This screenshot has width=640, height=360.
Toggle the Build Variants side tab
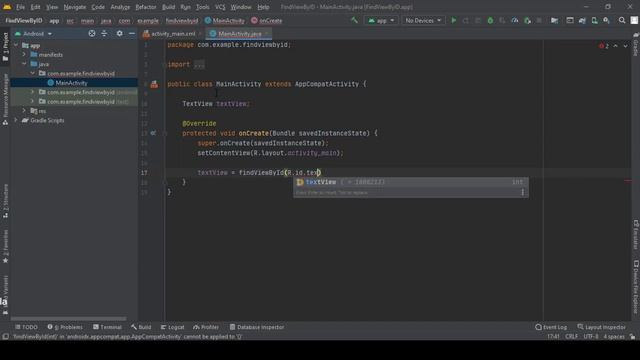(x=5, y=295)
